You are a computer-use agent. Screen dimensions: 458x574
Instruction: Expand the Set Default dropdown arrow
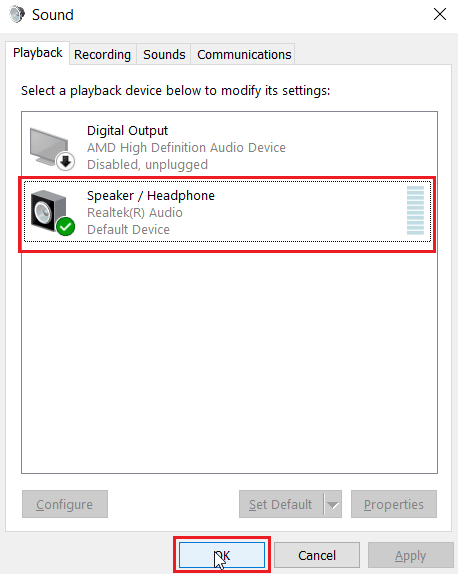[x=333, y=504]
